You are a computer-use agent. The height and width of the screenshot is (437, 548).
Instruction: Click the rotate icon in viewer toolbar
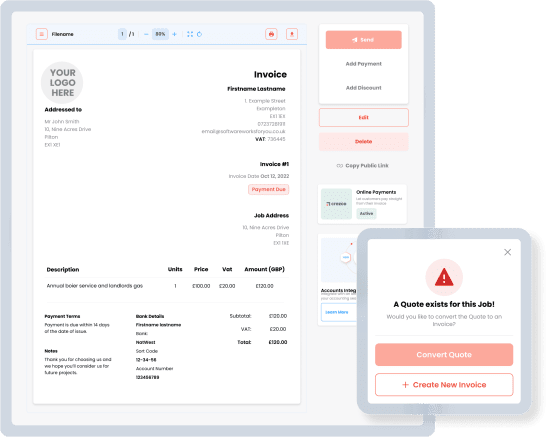click(200, 34)
